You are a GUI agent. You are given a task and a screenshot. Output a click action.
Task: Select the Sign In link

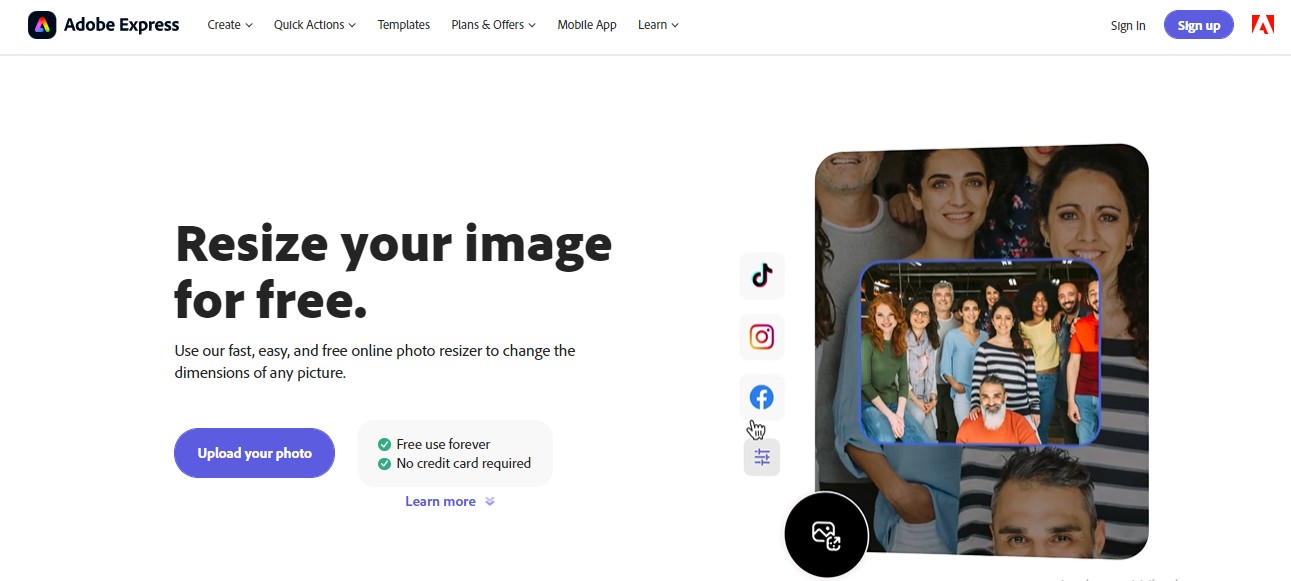pyautogui.click(x=1127, y=25)
